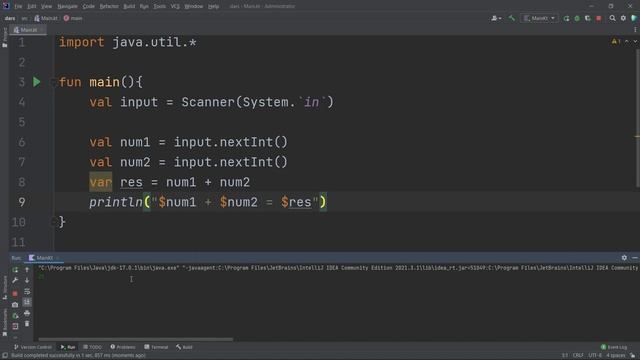Open Search Everywhere magnifier icon
The width and height of the screenshot is (640, 360).
tap(612, 18)
